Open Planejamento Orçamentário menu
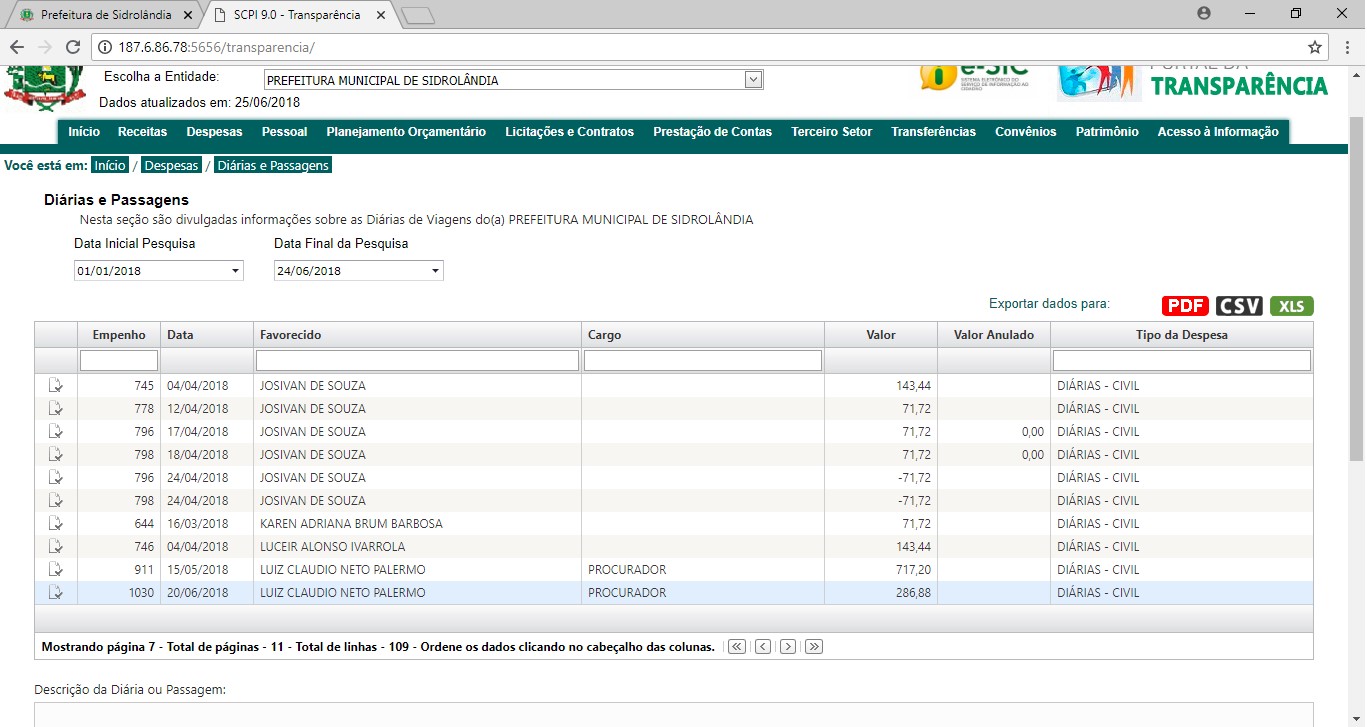The image size is (1367, 727). 406,132
